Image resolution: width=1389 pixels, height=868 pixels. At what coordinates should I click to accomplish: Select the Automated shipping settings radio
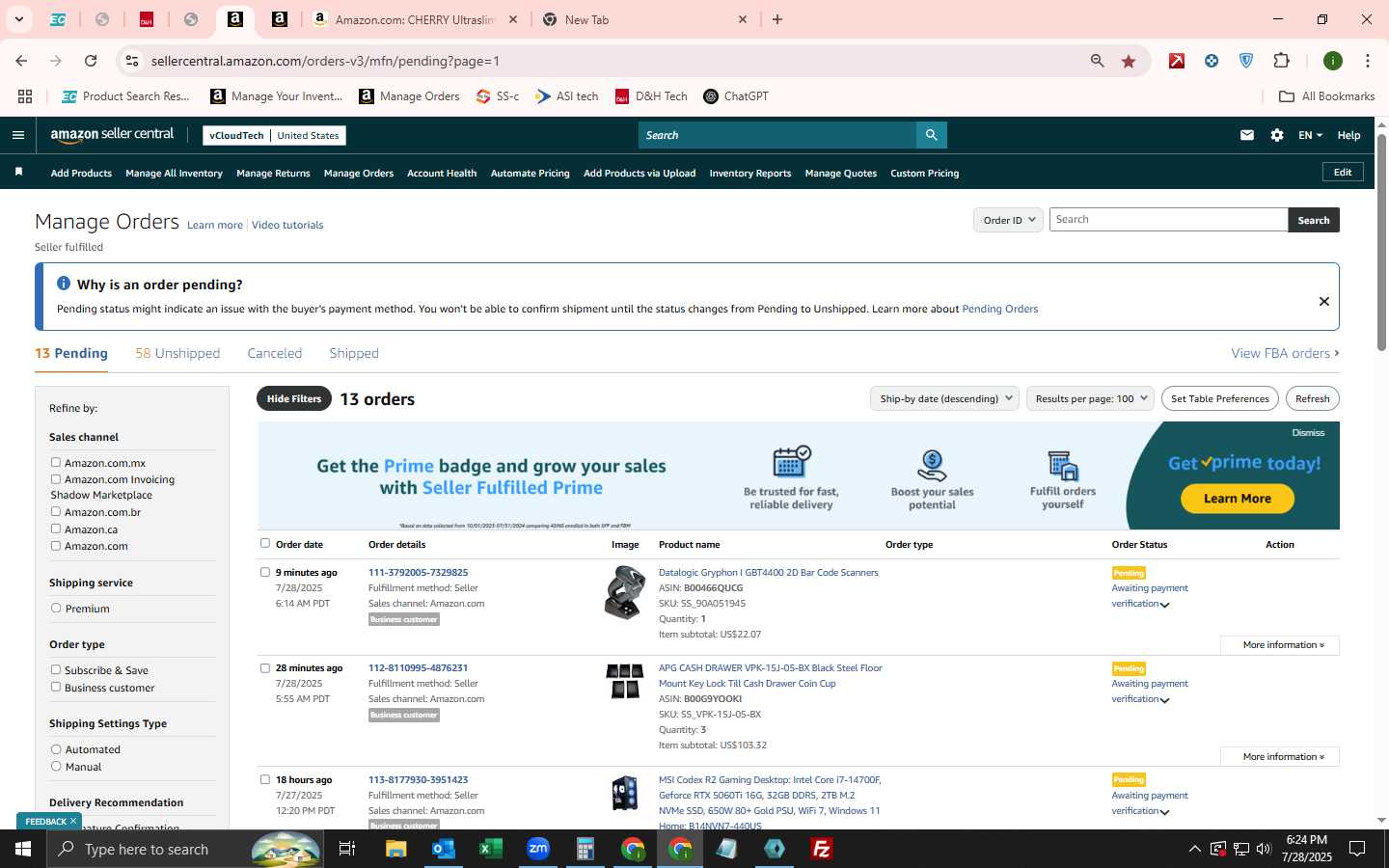(x=56, y=749)
